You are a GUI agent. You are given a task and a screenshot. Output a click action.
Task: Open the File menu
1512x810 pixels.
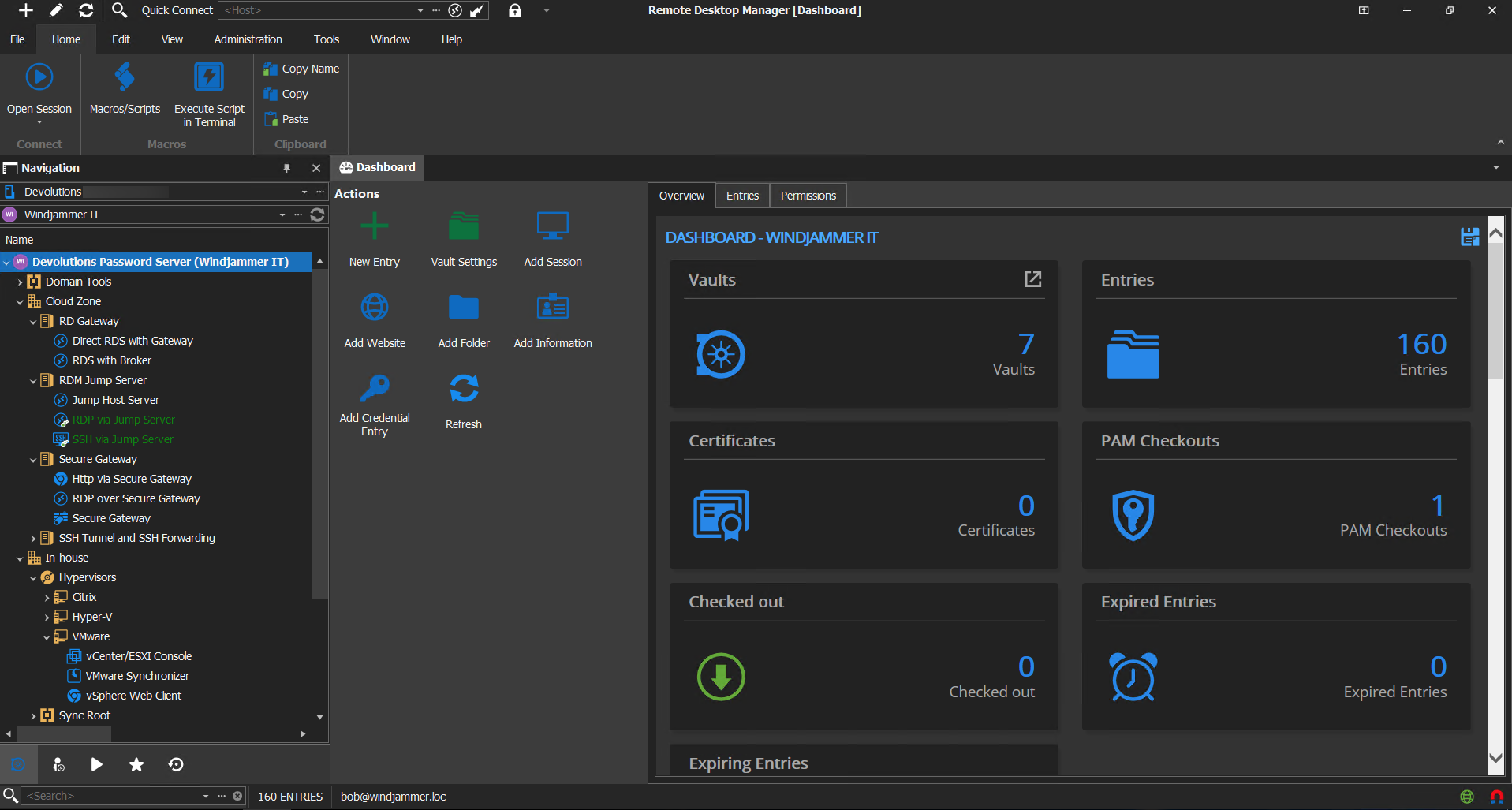coord(17,39)
